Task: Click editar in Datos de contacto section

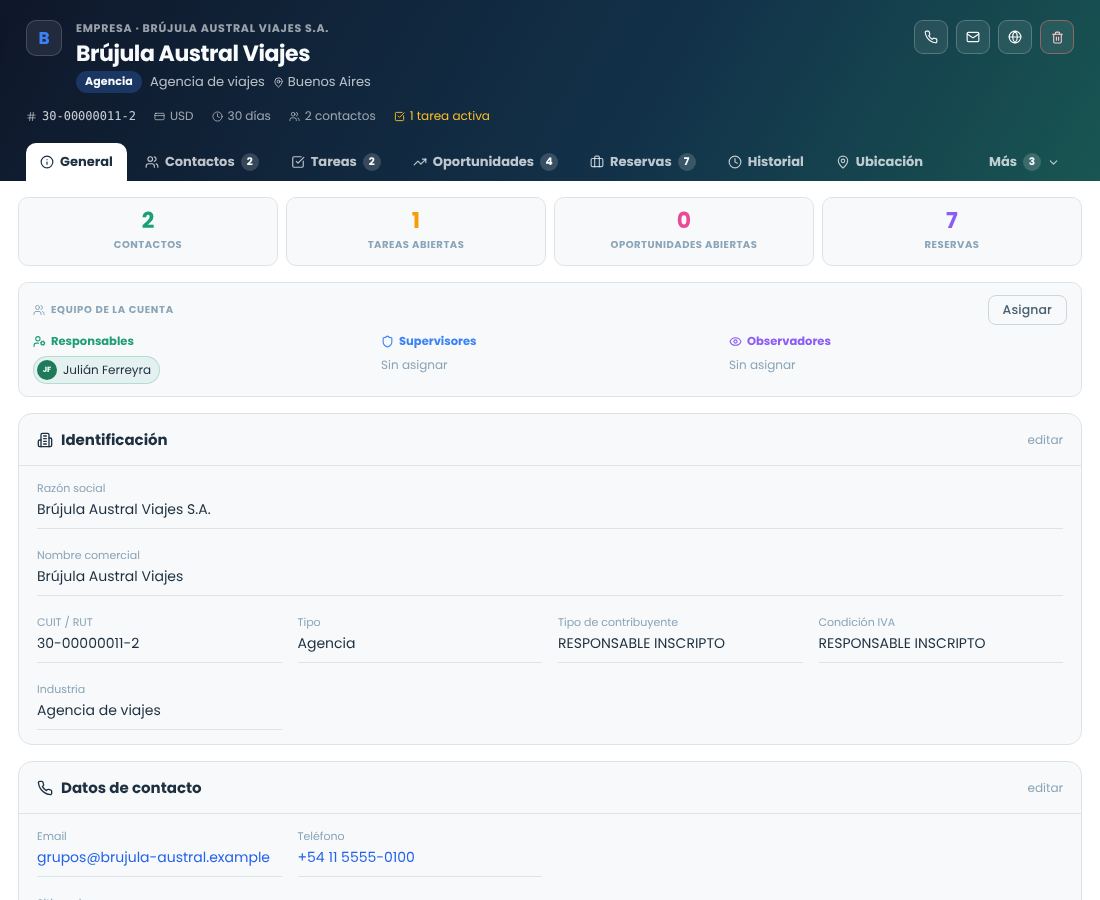Action: [1045, 788]
